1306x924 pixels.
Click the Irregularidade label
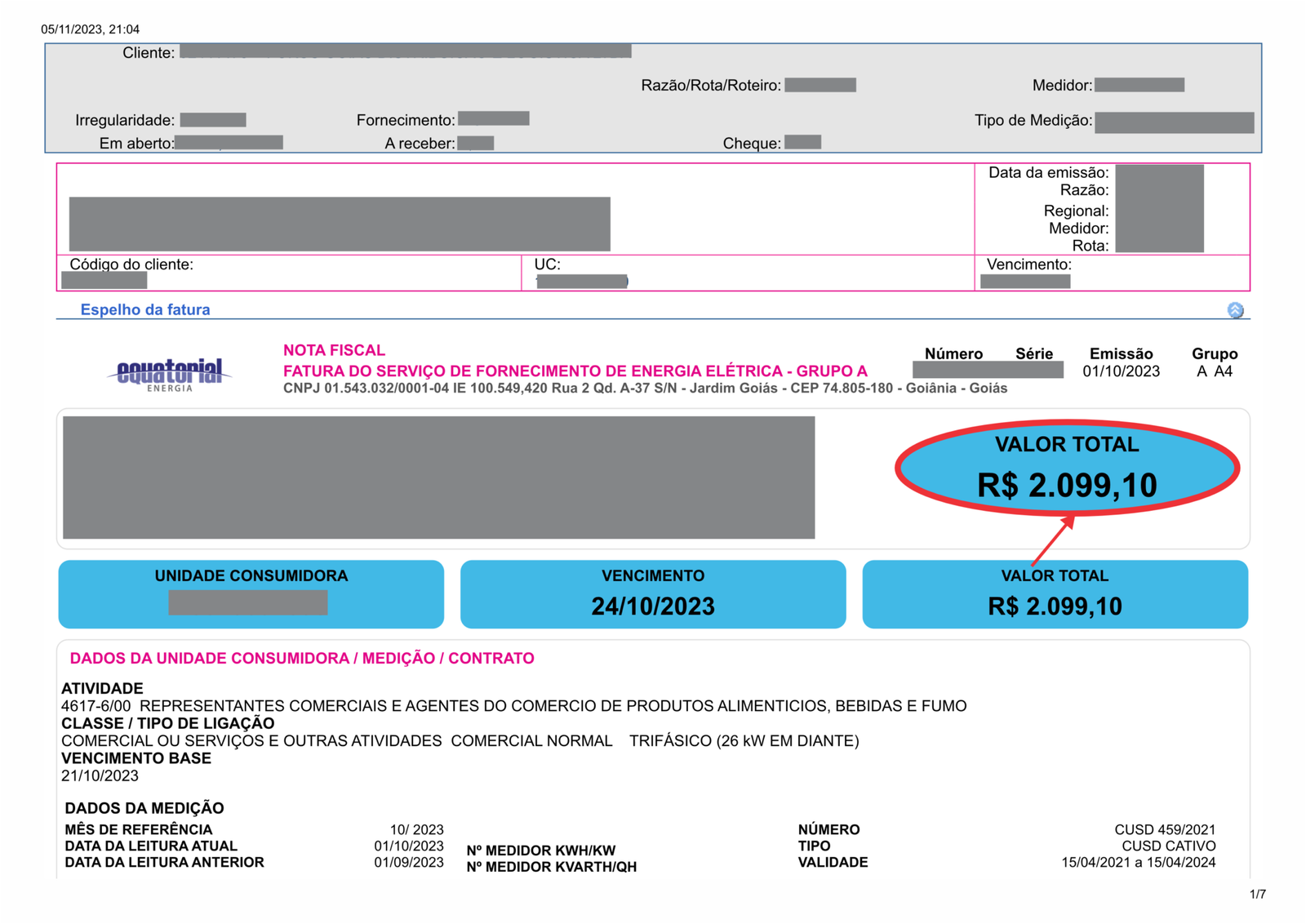click(125, 120)
